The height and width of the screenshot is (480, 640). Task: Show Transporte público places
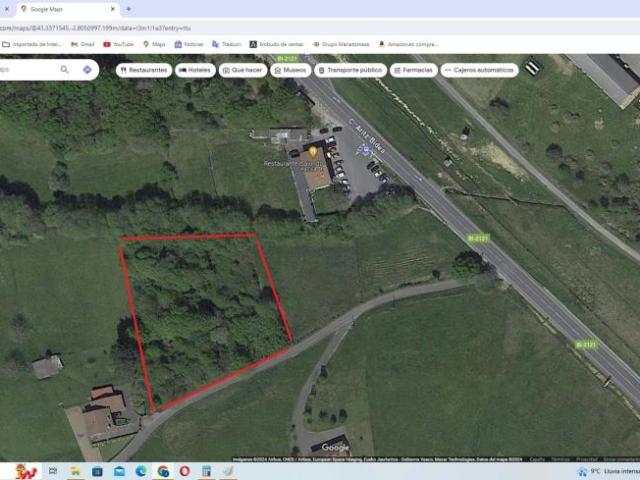click(x=351, y=70)
